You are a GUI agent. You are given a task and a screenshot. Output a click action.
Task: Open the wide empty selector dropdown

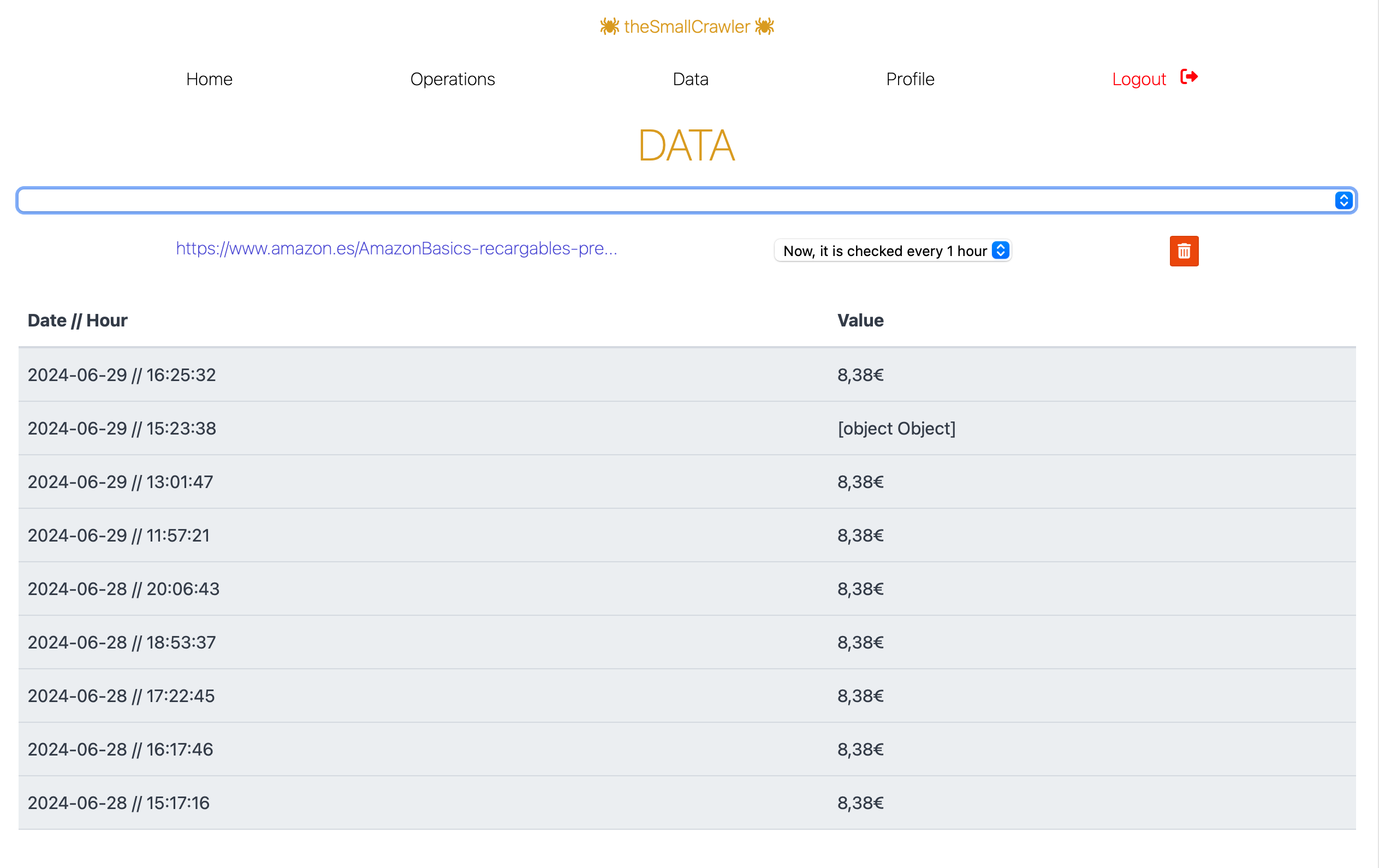(687, 200)
